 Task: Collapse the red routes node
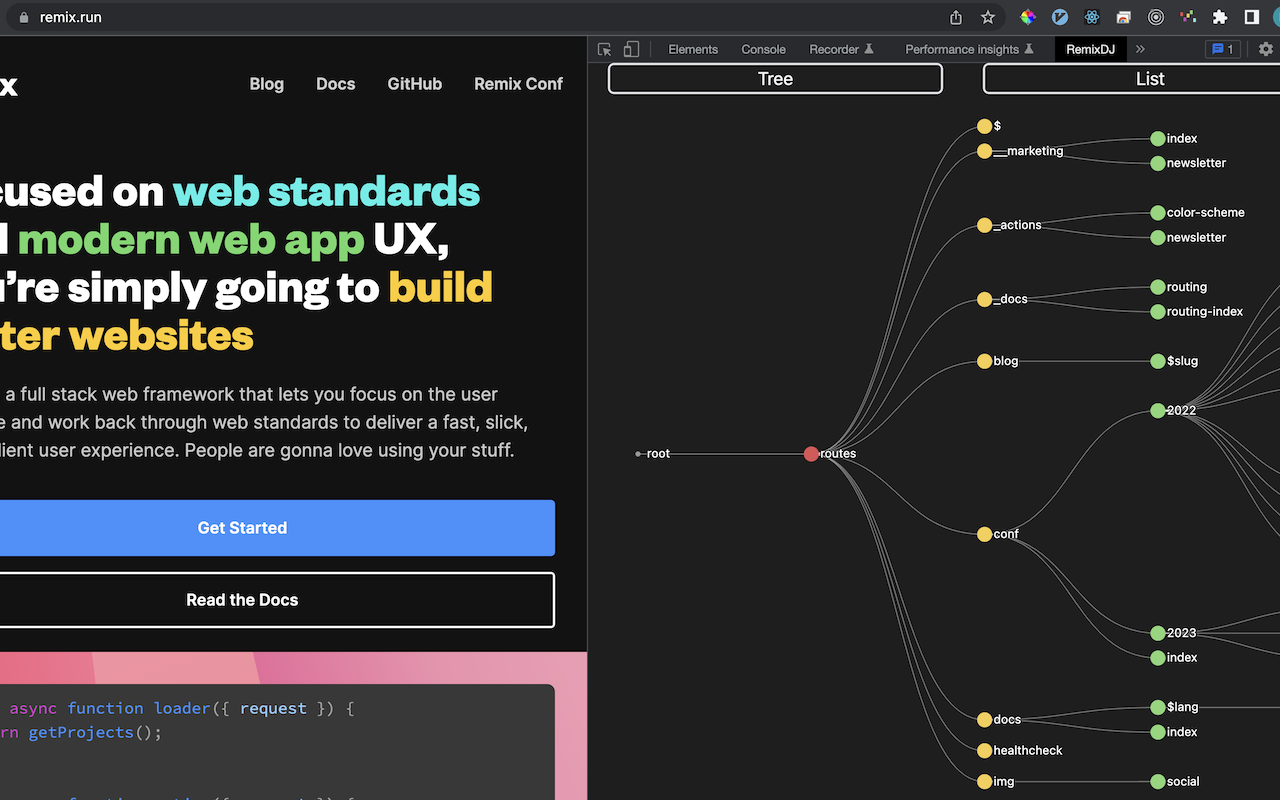811,454
